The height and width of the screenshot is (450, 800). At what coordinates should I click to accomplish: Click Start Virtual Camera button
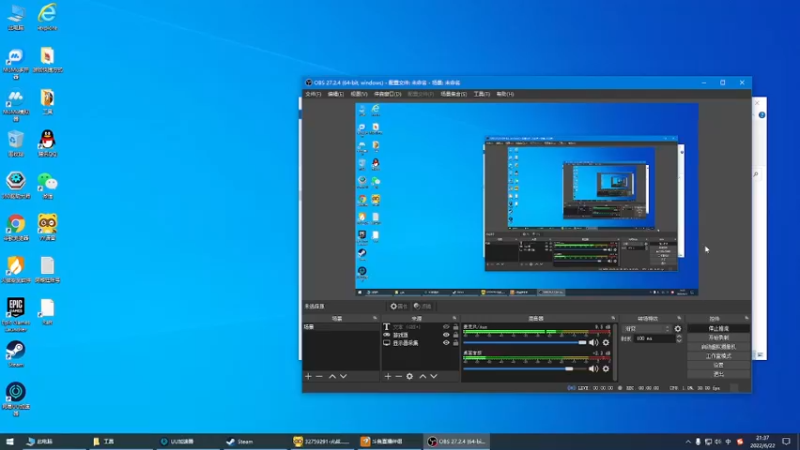718,347
